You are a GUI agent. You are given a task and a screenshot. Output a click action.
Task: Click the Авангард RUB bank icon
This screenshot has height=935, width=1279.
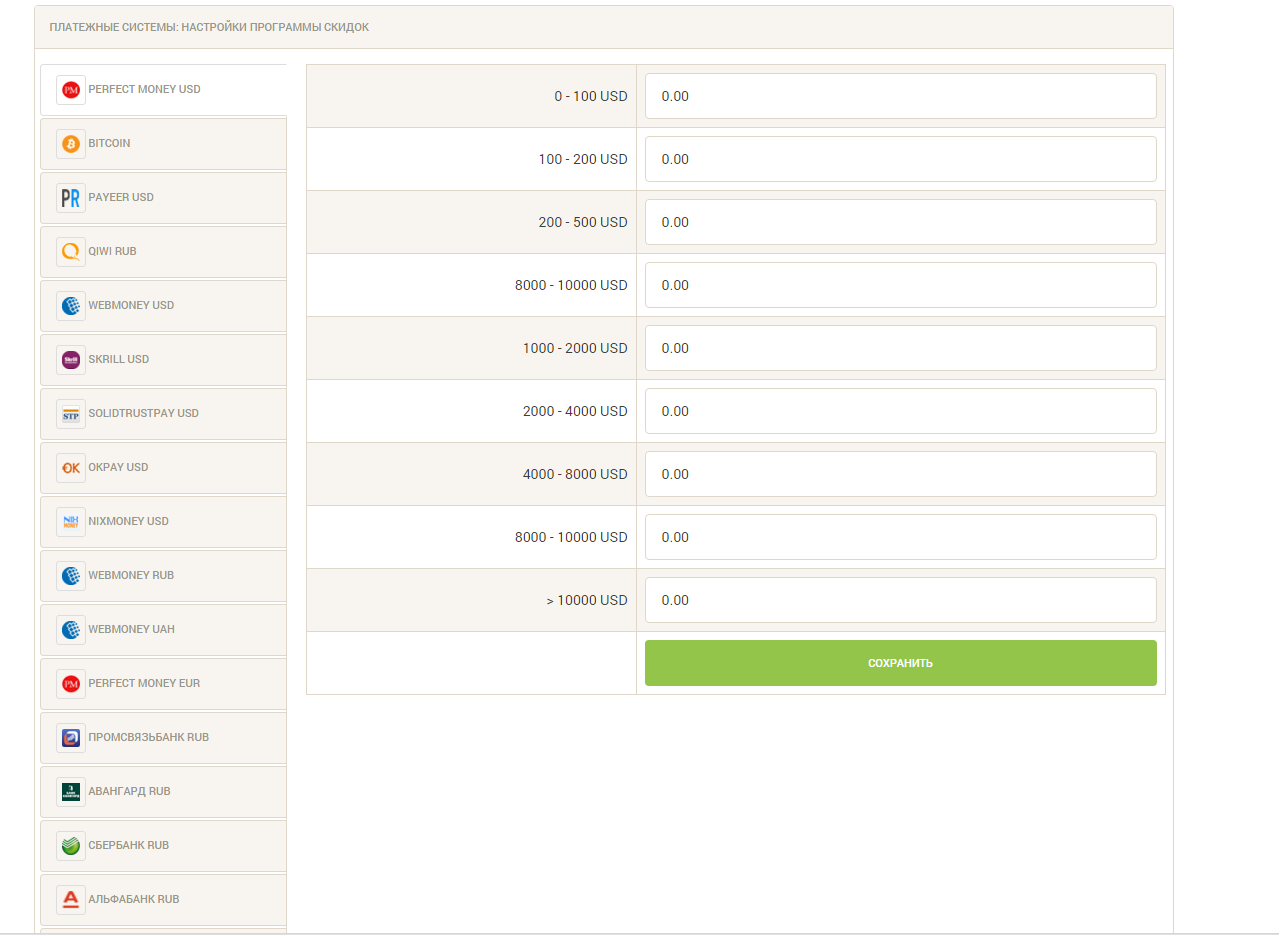71,792
